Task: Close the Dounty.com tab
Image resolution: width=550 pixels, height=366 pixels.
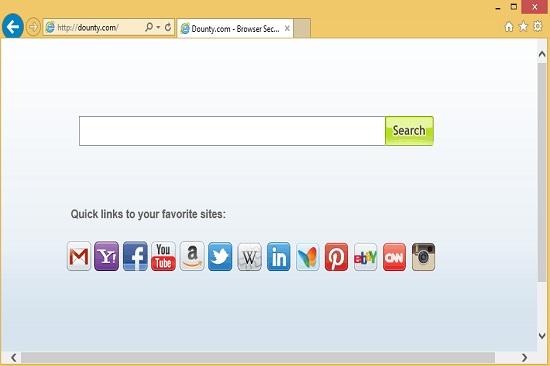Action: [287, 28]
